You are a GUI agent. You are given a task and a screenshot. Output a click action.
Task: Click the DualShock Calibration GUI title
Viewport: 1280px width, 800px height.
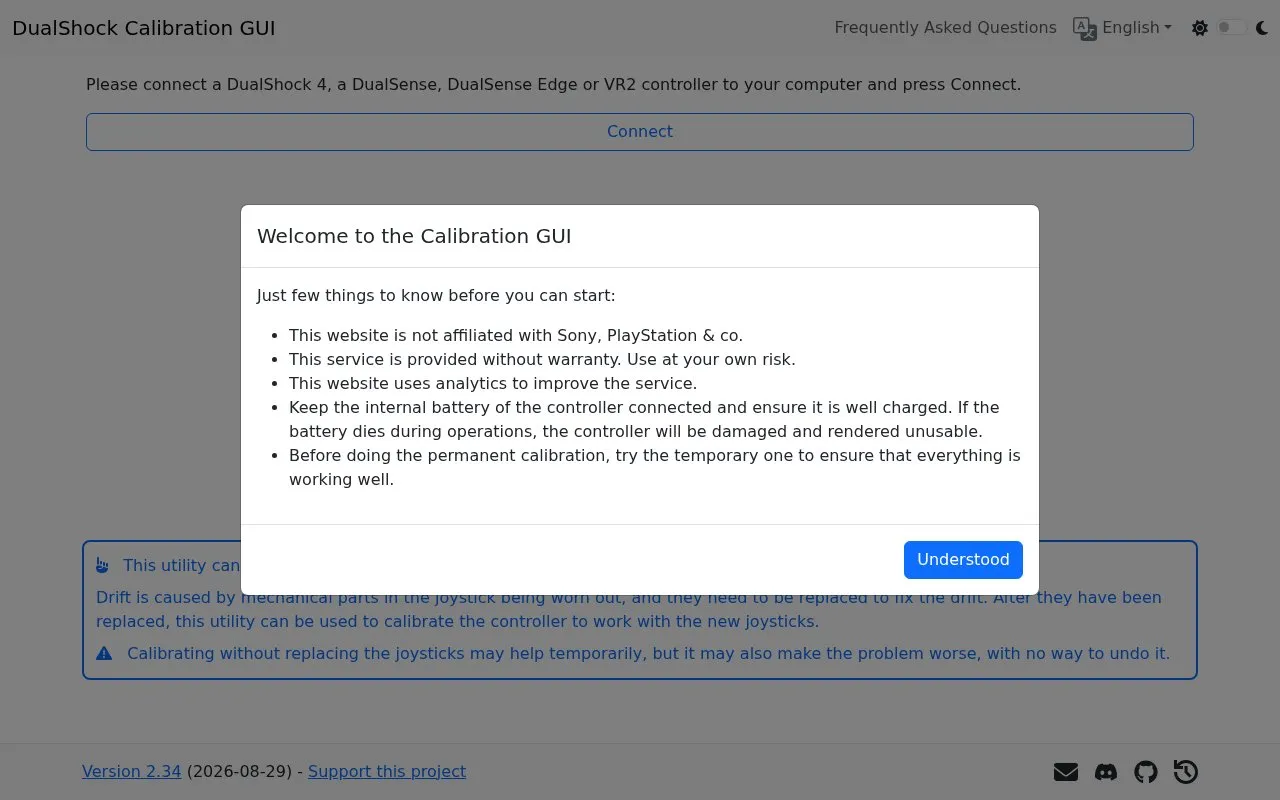[x=144, y=28]
